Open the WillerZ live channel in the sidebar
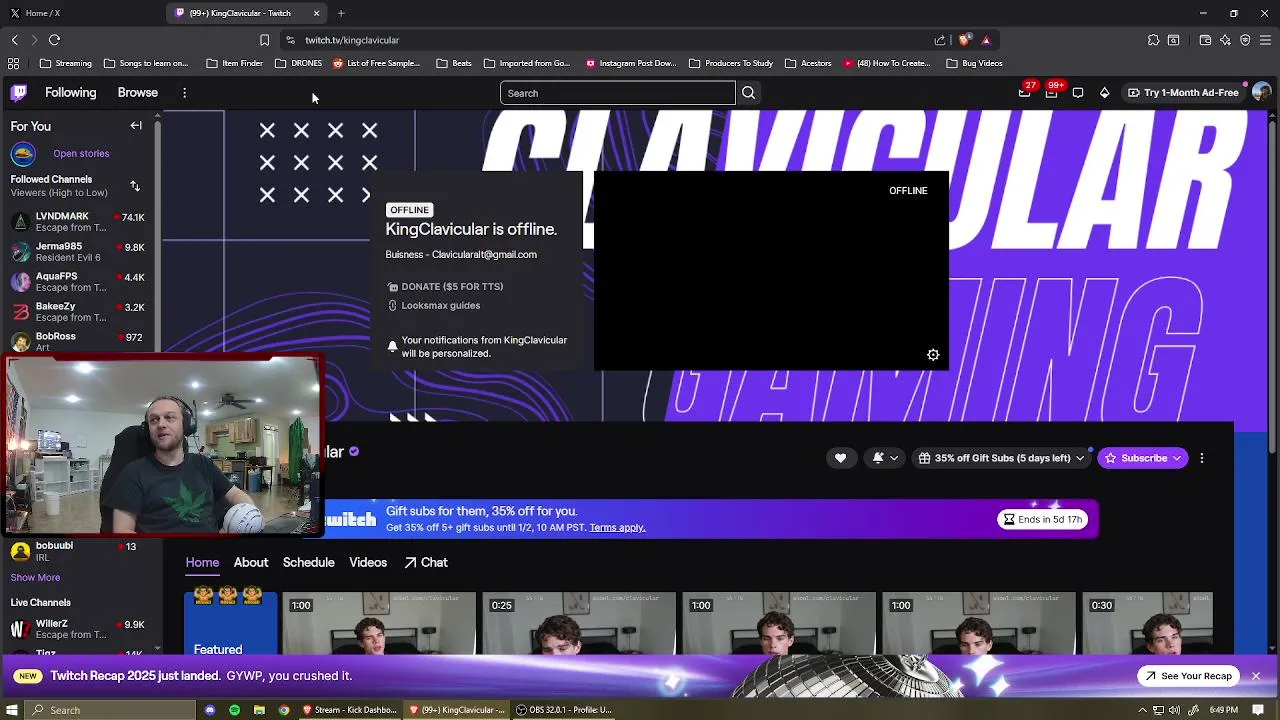 [78, 629]
